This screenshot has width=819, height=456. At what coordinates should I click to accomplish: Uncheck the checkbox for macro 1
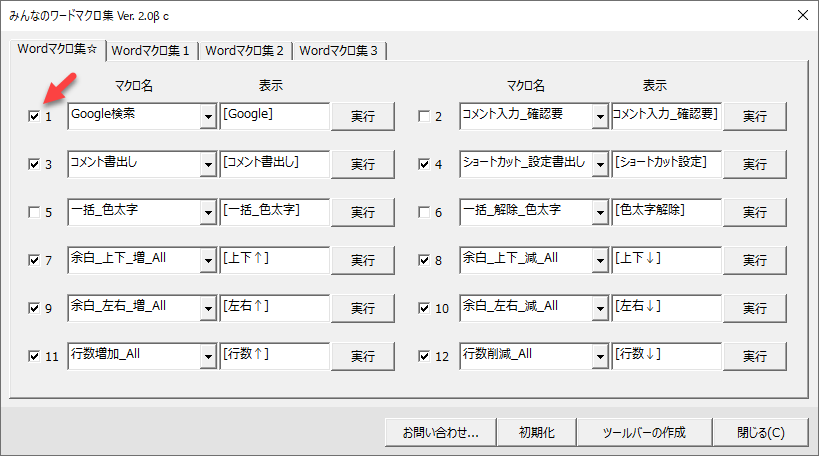[34, 117]
